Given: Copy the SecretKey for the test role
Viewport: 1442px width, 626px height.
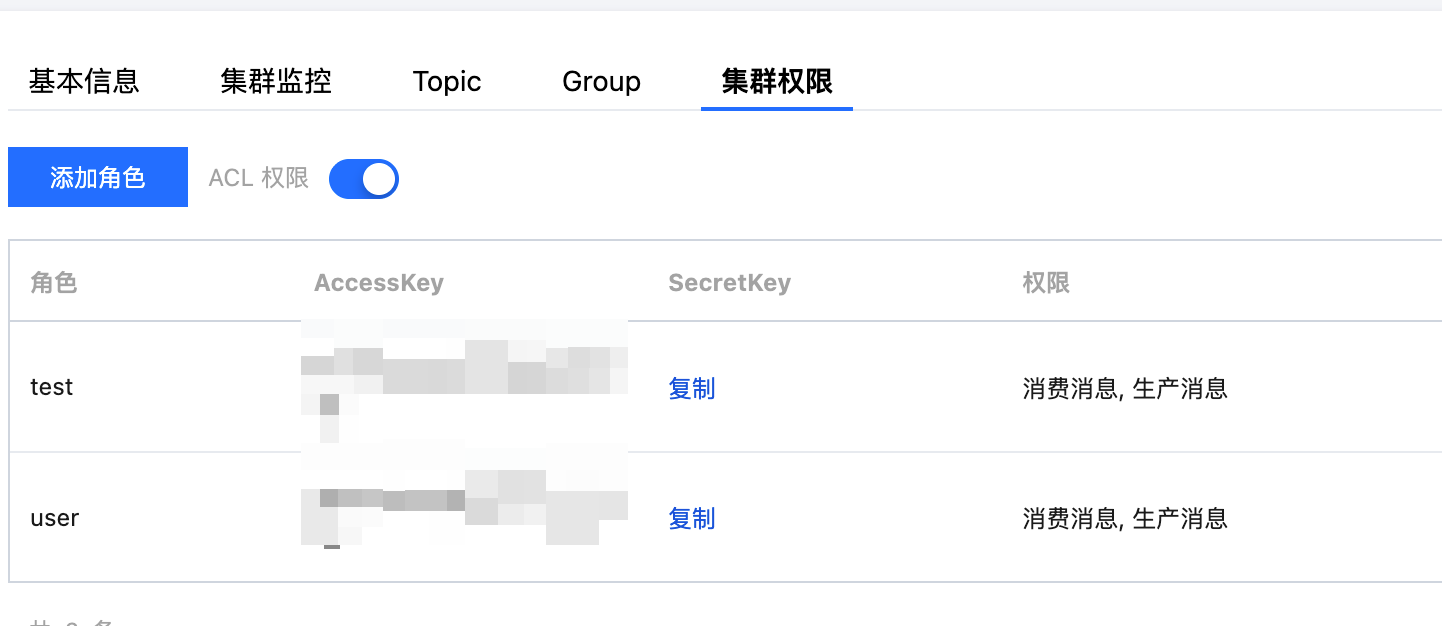Looking at the screenshot, I should tap(692, 388).
